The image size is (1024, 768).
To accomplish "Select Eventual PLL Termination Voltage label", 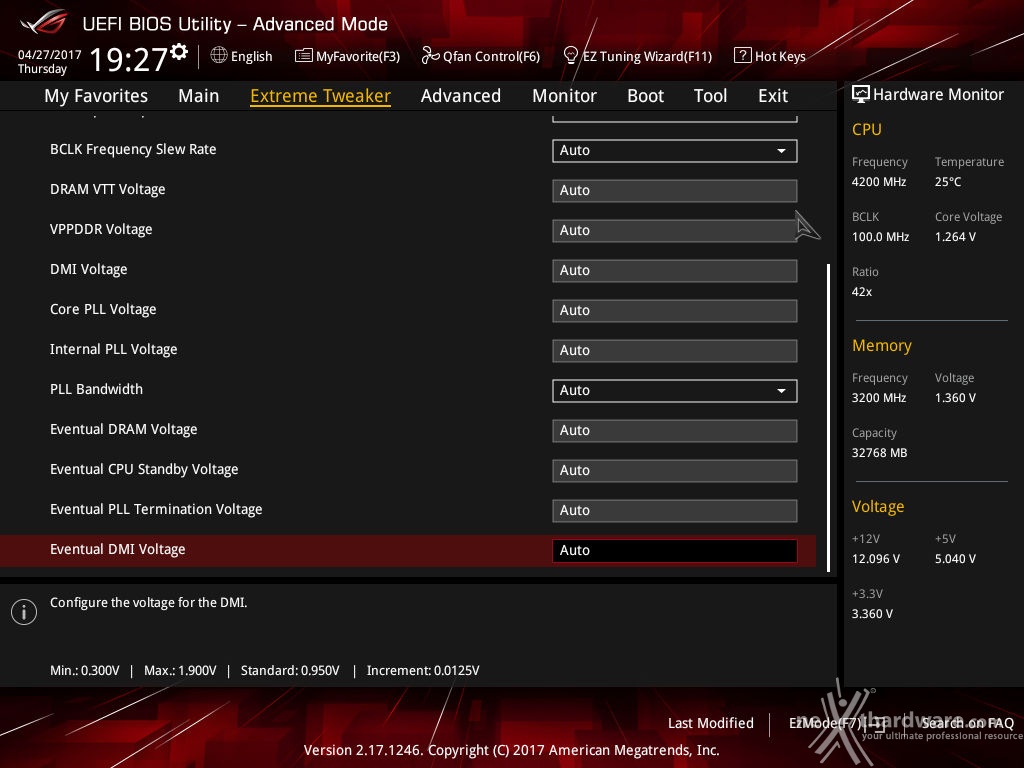I will [156, 509].
